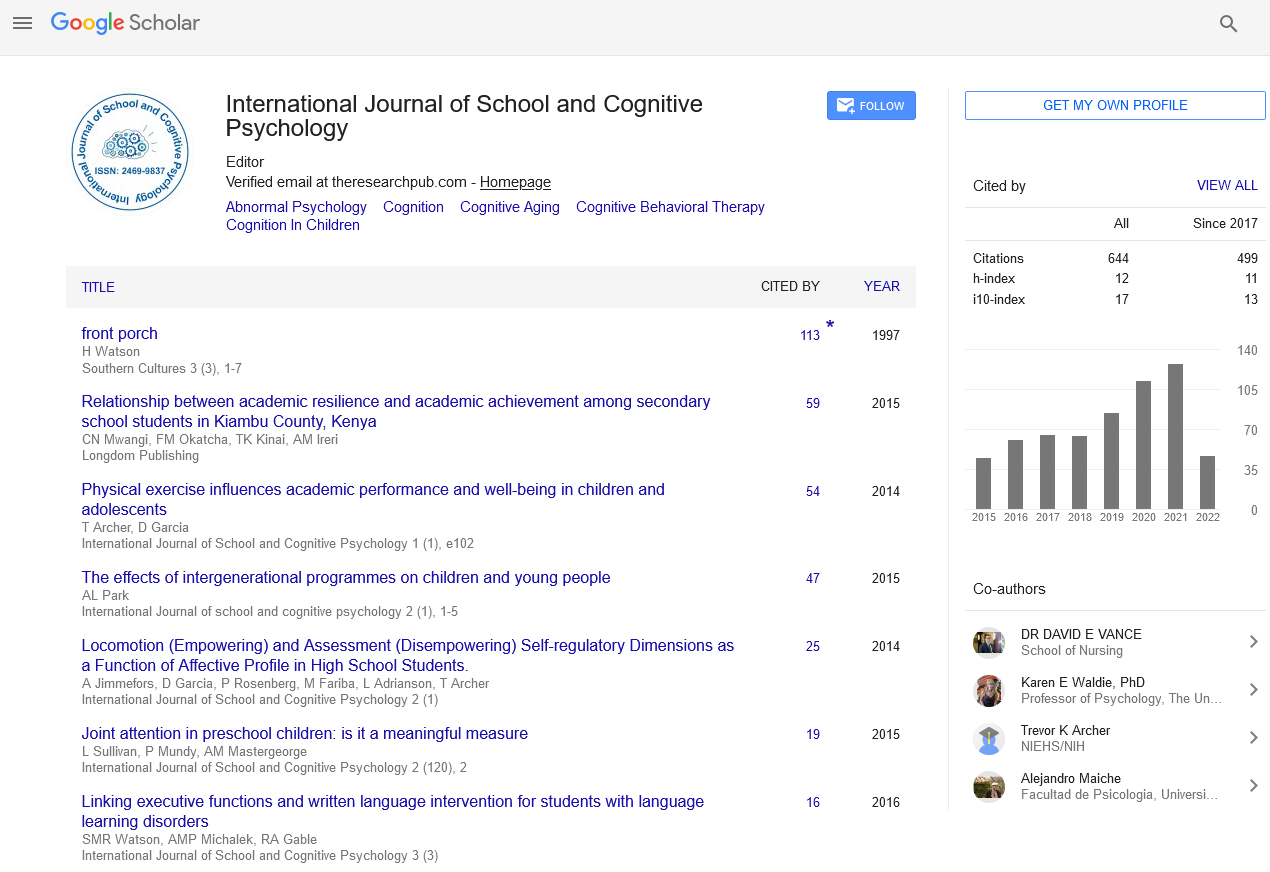Click the search magnifier icon

click(x=1229, y=24)
